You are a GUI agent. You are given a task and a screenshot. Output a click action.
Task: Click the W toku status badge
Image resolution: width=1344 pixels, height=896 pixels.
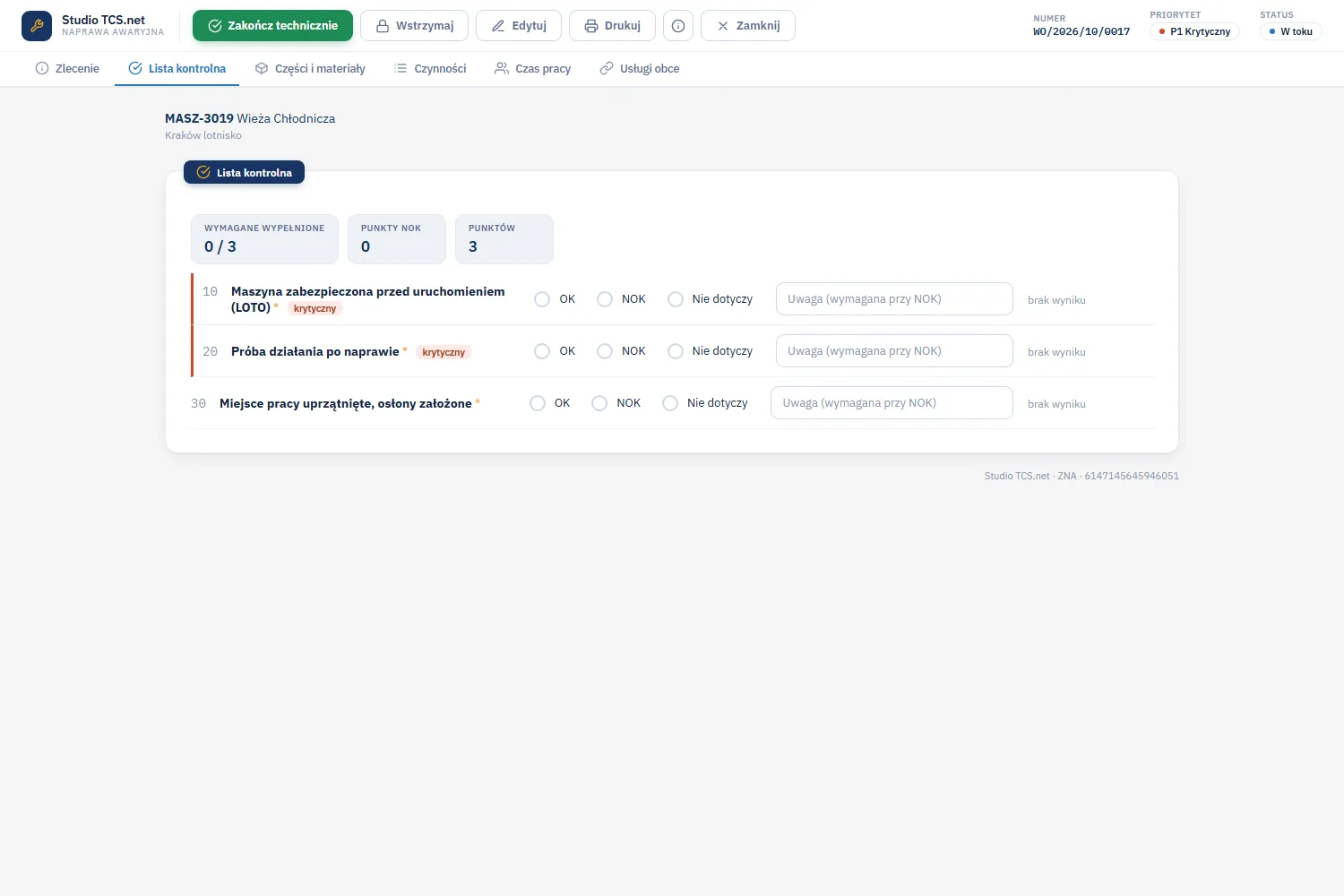[1290, 31]
